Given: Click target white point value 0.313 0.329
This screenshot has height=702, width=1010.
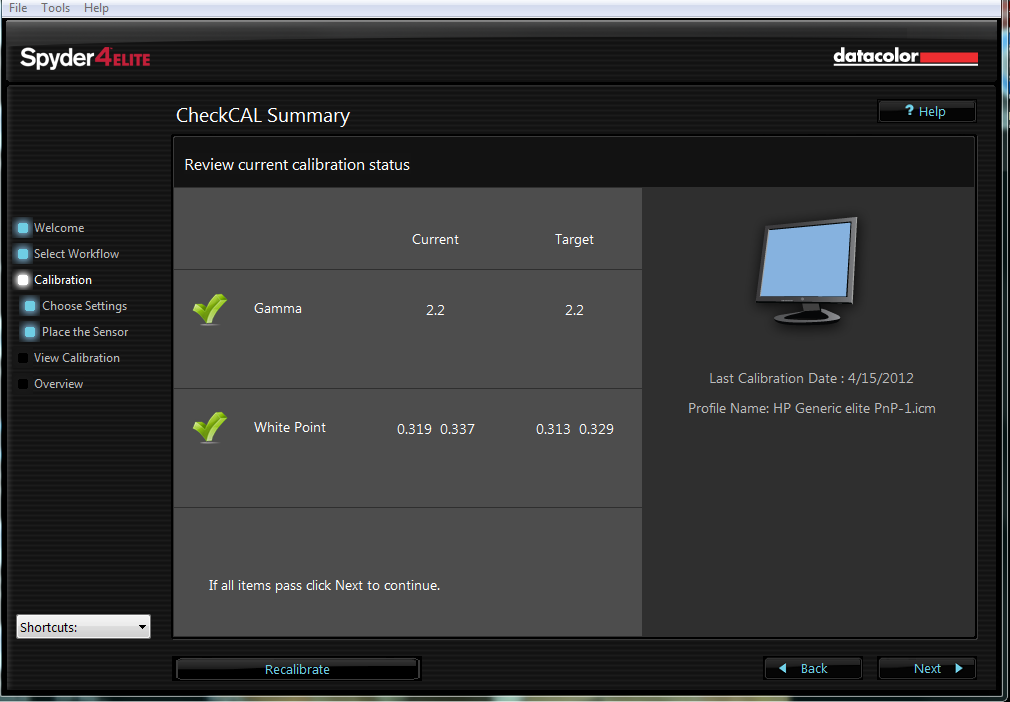Looking at the screenshot, I should coord(575,429).
